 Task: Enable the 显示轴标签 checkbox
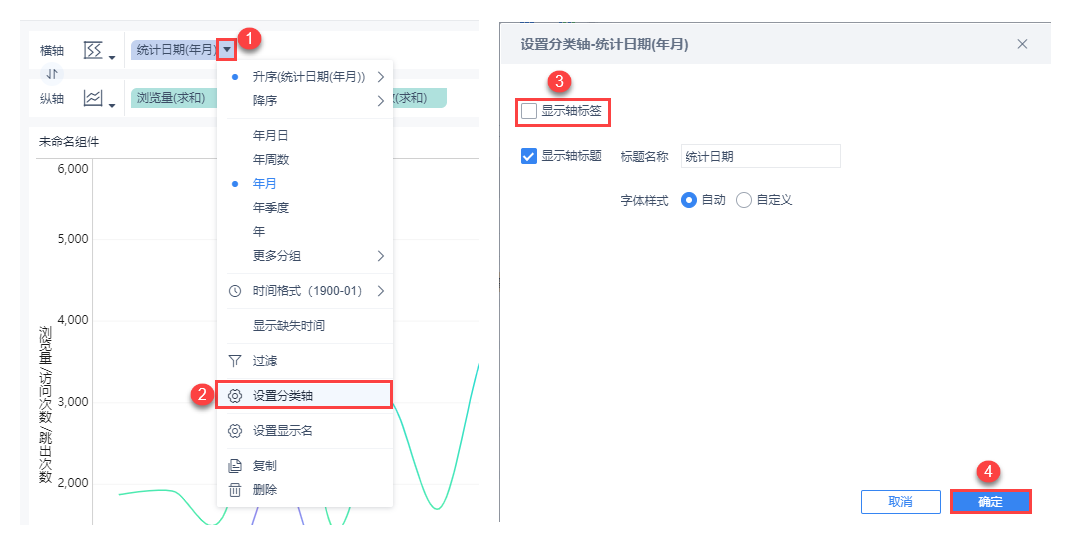(529, 111)
